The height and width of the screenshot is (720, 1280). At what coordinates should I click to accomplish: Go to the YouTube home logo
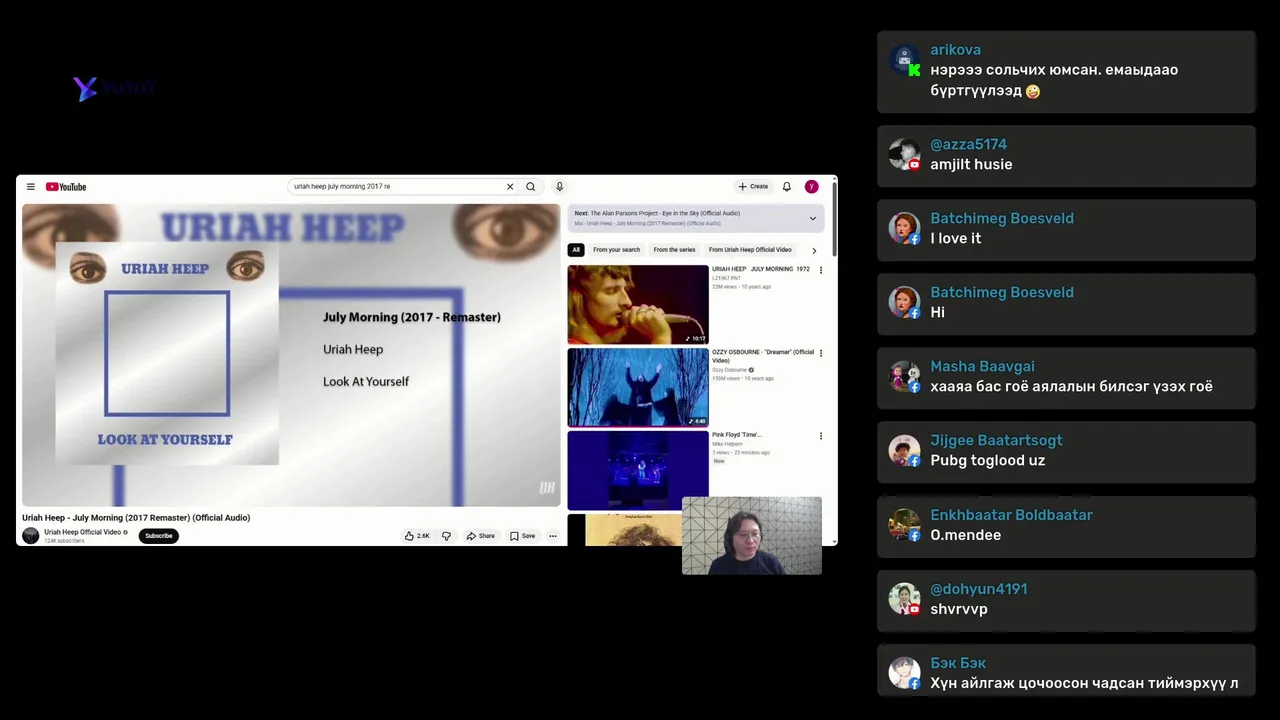tap(66, 187)
